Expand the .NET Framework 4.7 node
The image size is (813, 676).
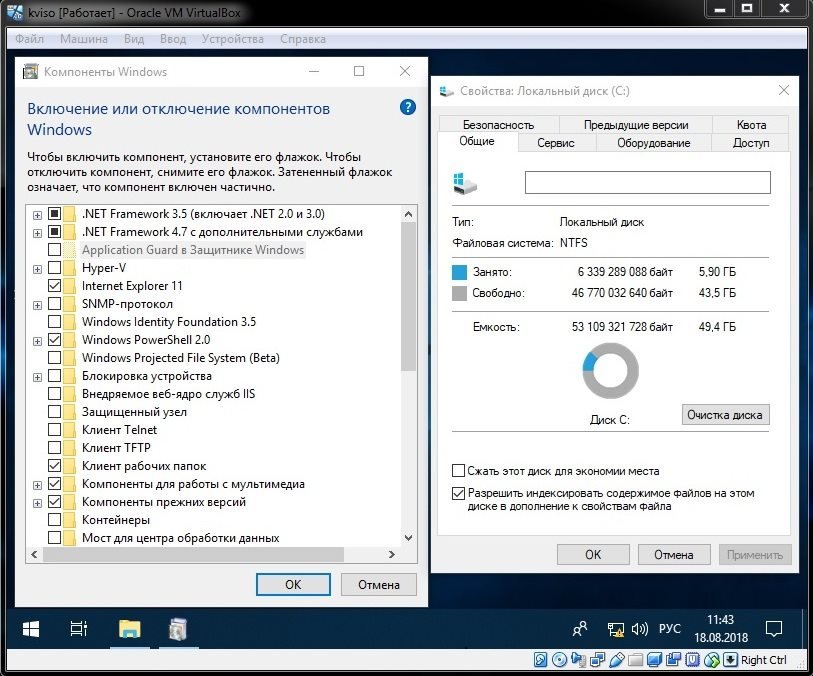(x=37, y=233)
